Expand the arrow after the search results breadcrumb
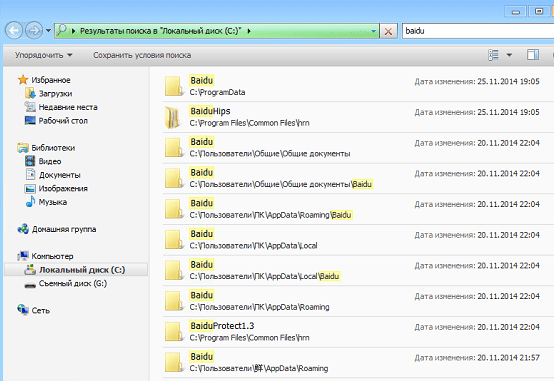The height and width of the screenshot is (381, 554). 249,31
